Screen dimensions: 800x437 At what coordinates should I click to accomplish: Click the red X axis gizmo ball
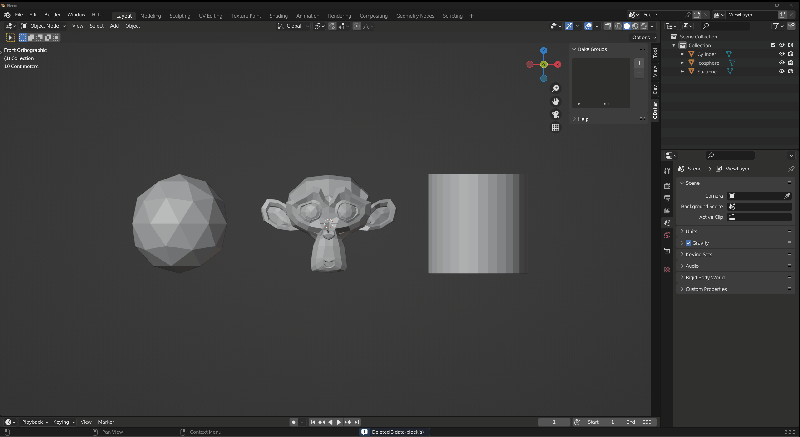click(x=558, y=64)
